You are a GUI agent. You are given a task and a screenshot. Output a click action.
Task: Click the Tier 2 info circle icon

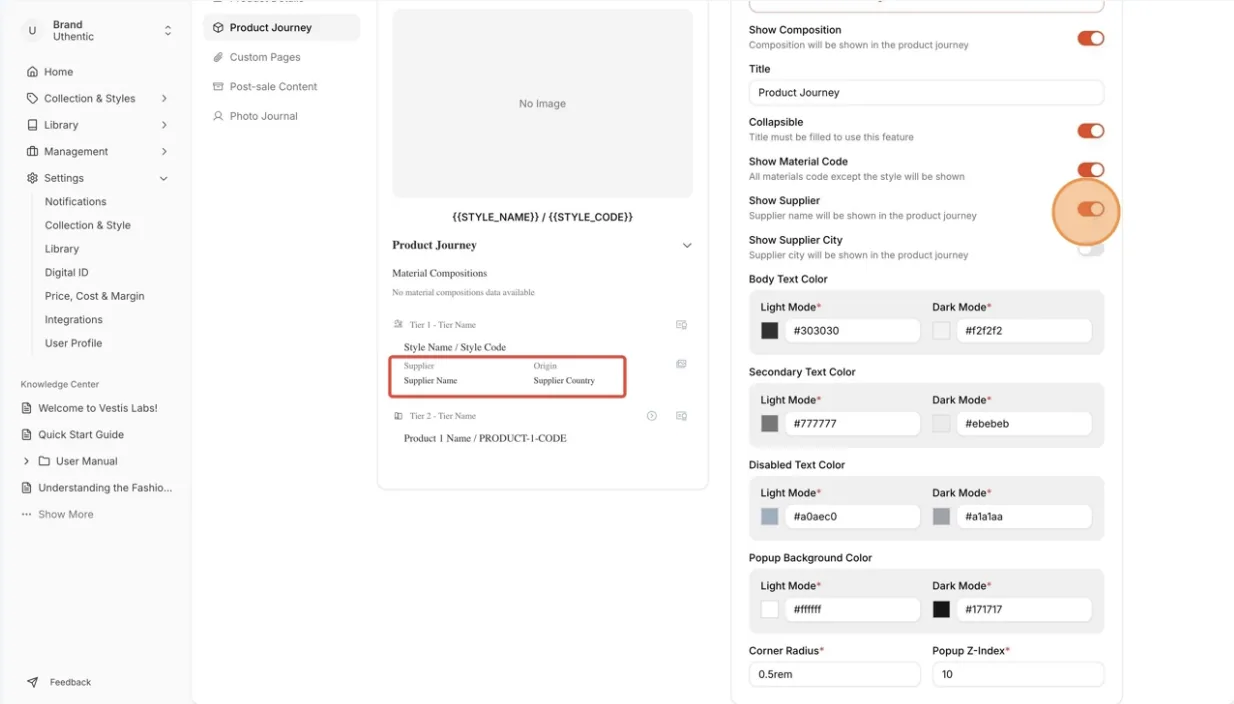click(x=652, y=416)
